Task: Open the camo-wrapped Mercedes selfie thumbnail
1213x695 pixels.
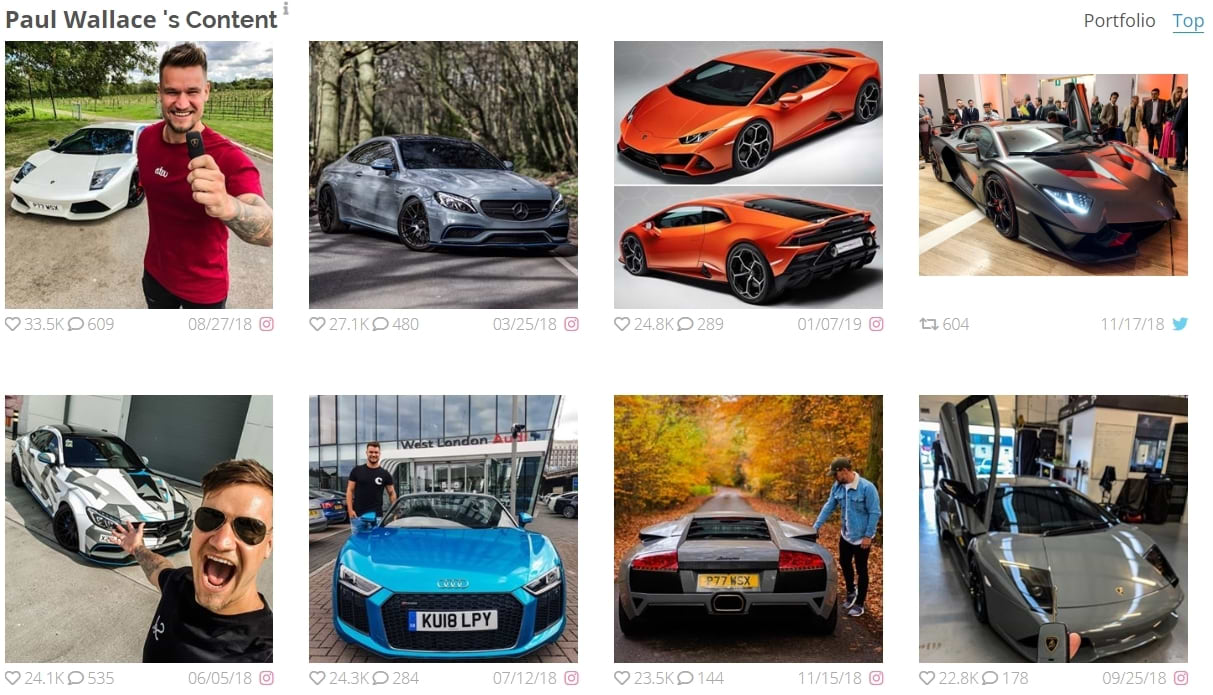Action: point(139,528)
